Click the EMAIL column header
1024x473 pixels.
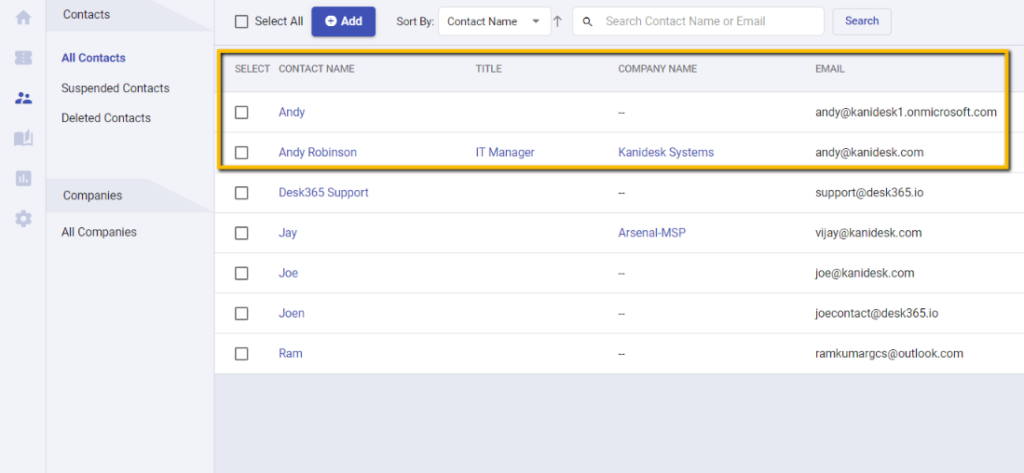point(830,69)
